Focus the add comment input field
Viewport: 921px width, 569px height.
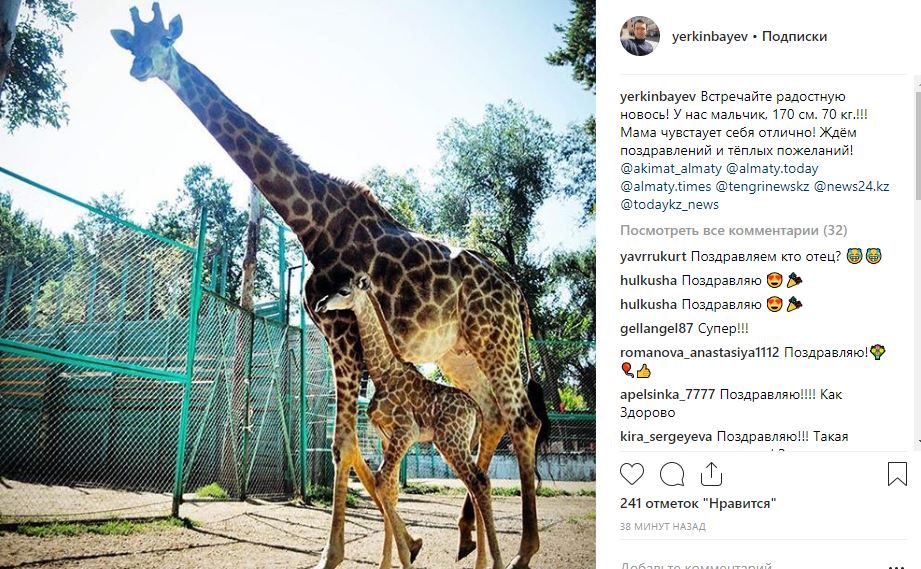tap(752, 564)
